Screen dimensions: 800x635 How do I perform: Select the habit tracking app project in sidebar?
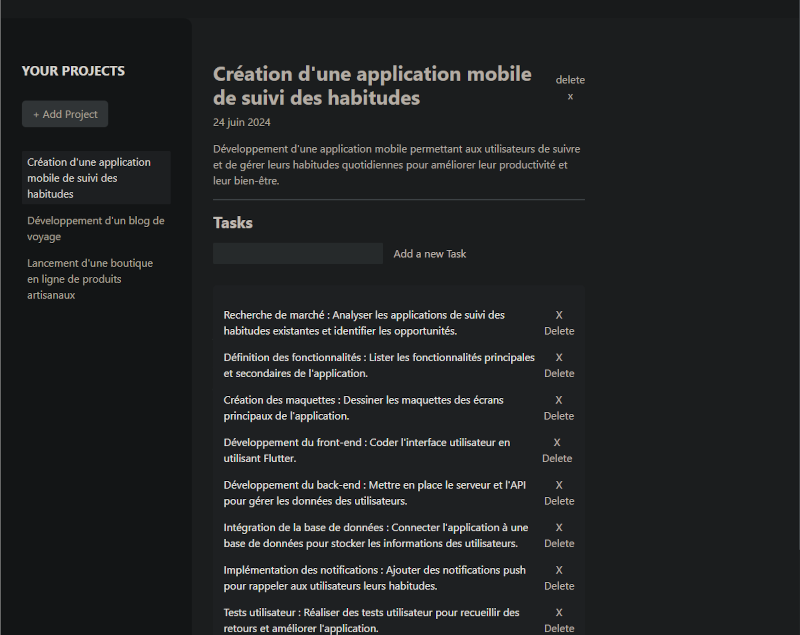pyautogui.click(x=96, y=178)
